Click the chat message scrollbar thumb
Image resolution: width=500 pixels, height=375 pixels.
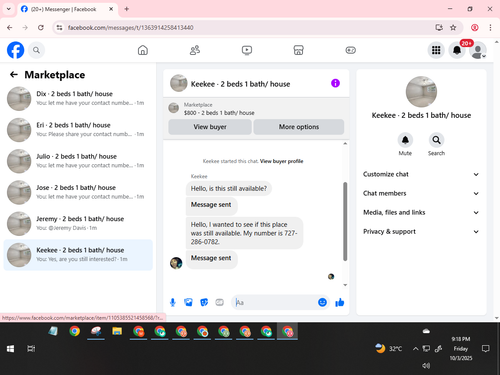[345, 221]
